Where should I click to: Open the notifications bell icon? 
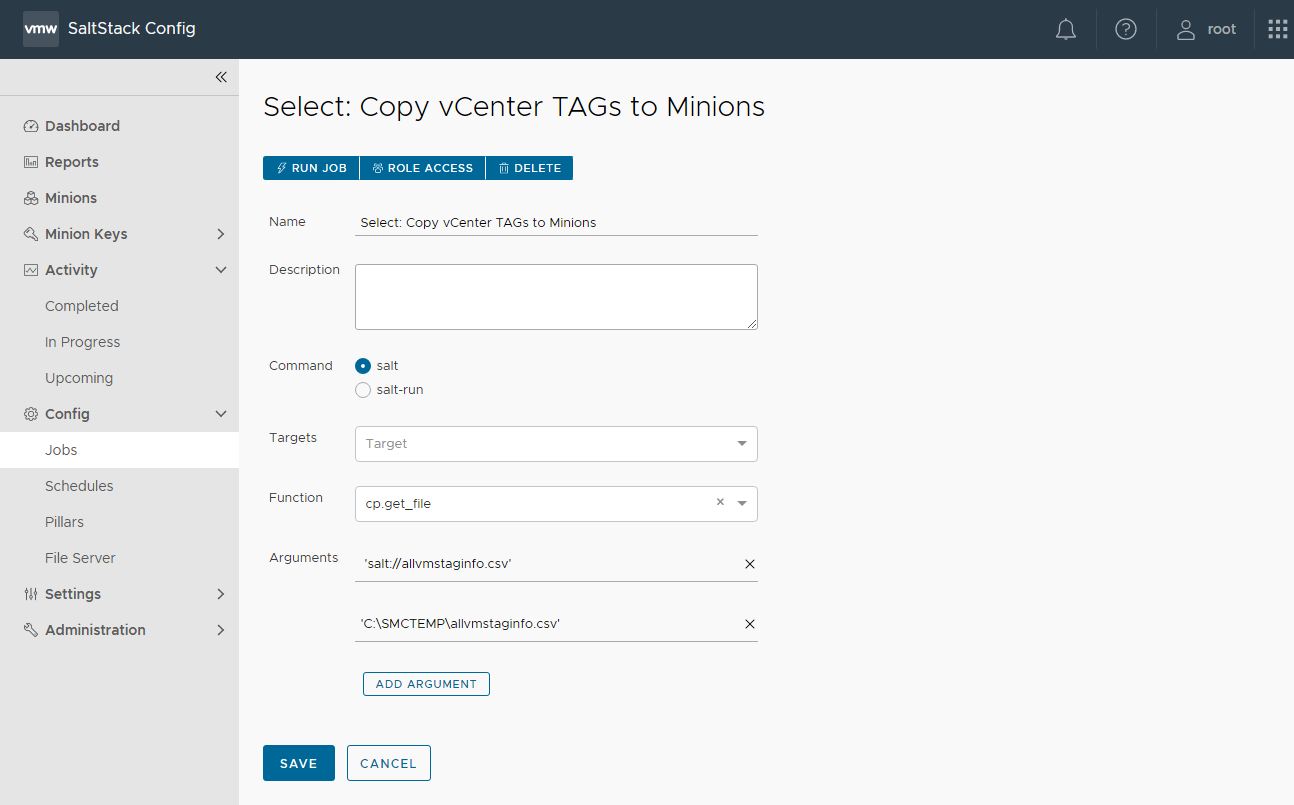(1066, 29)
